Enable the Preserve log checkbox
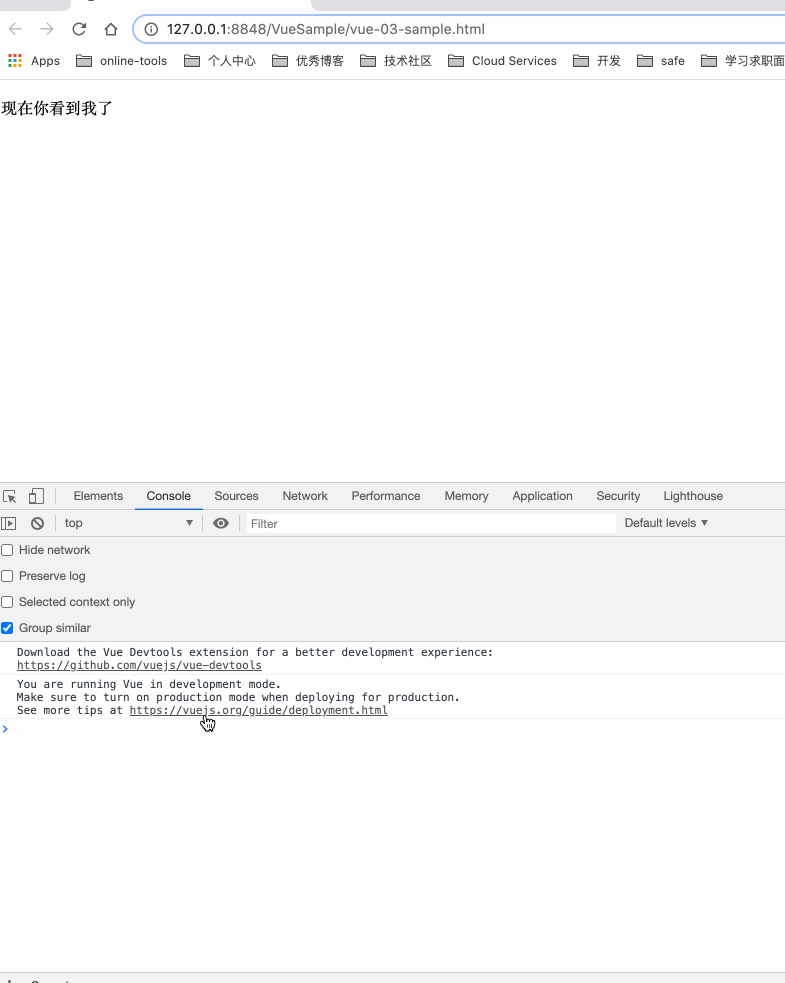785x983 pixels. tap(7, 576)
